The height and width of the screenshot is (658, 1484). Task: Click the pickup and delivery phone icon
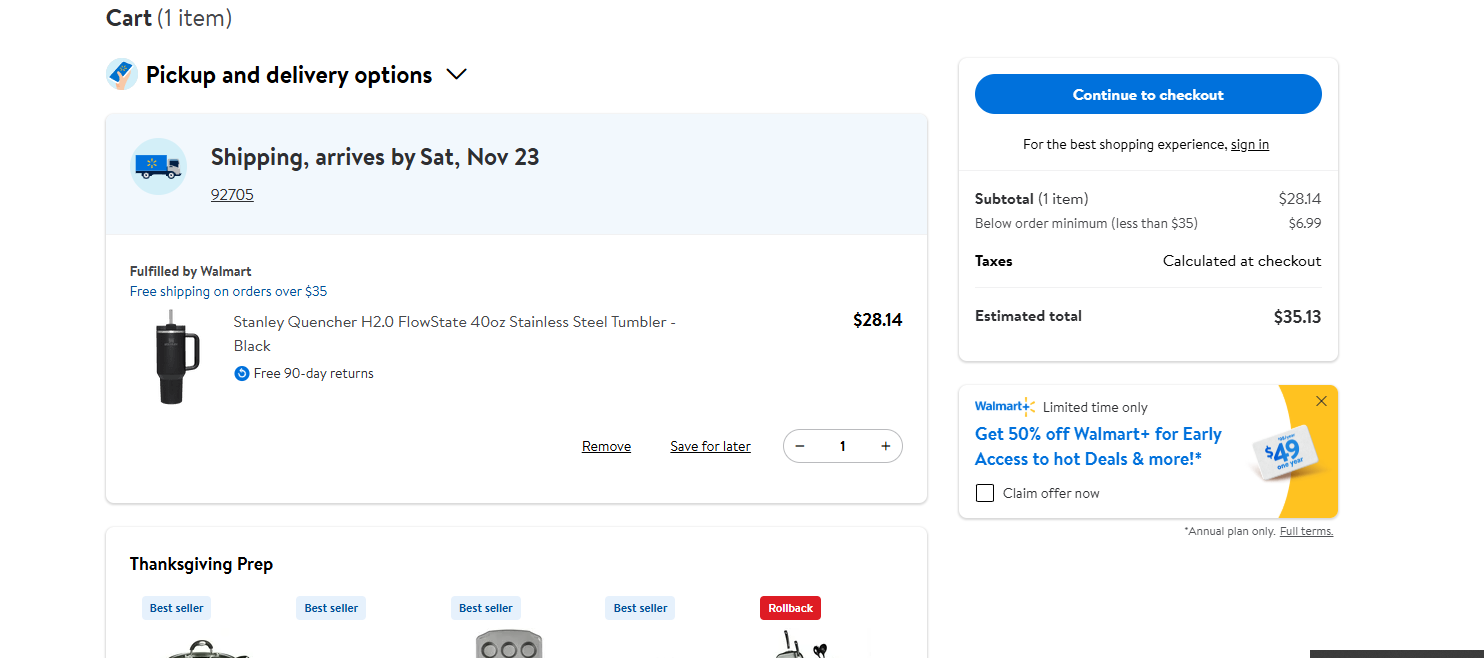[x=122, y=74]
